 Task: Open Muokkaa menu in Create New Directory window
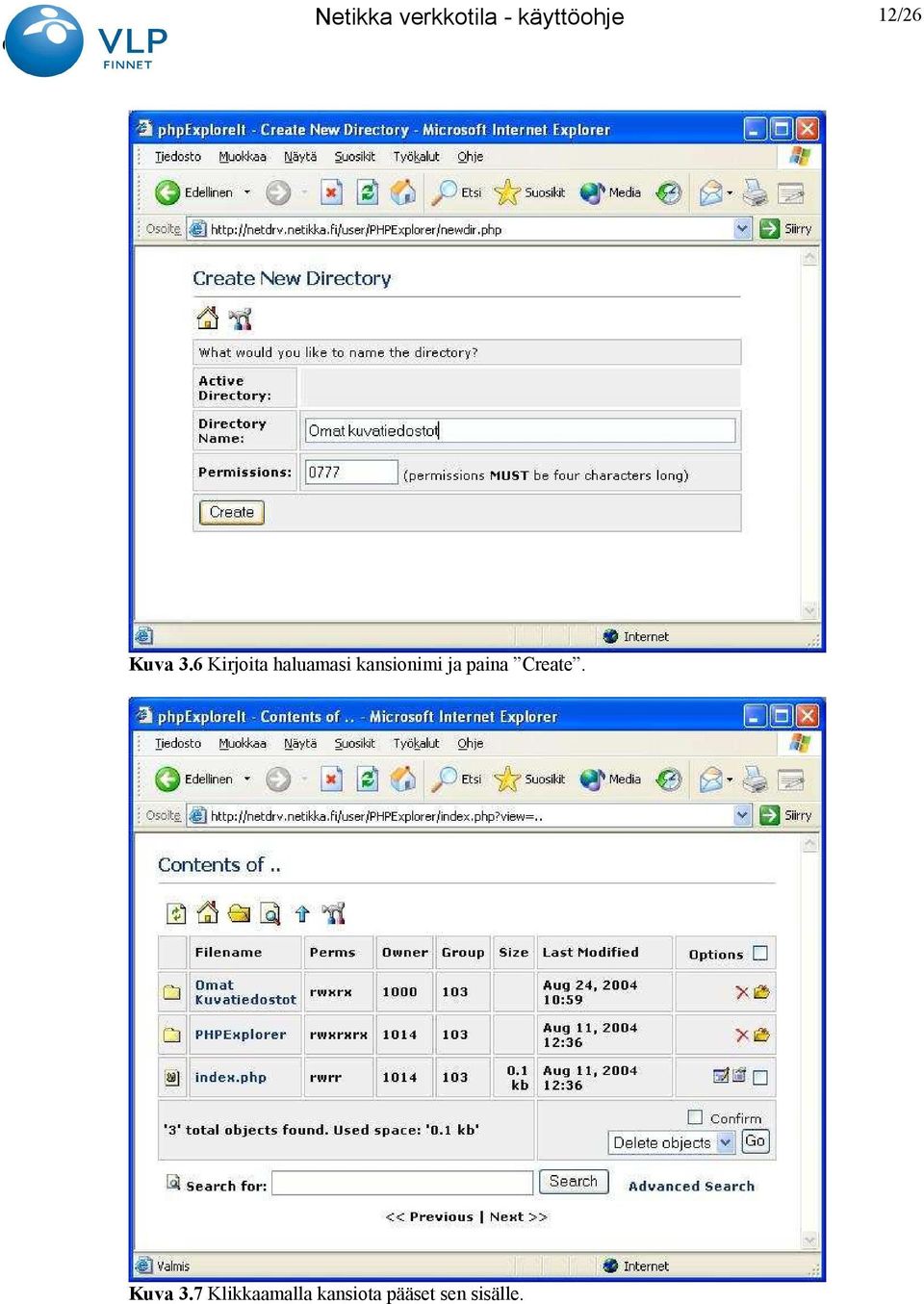click(243, 157)
